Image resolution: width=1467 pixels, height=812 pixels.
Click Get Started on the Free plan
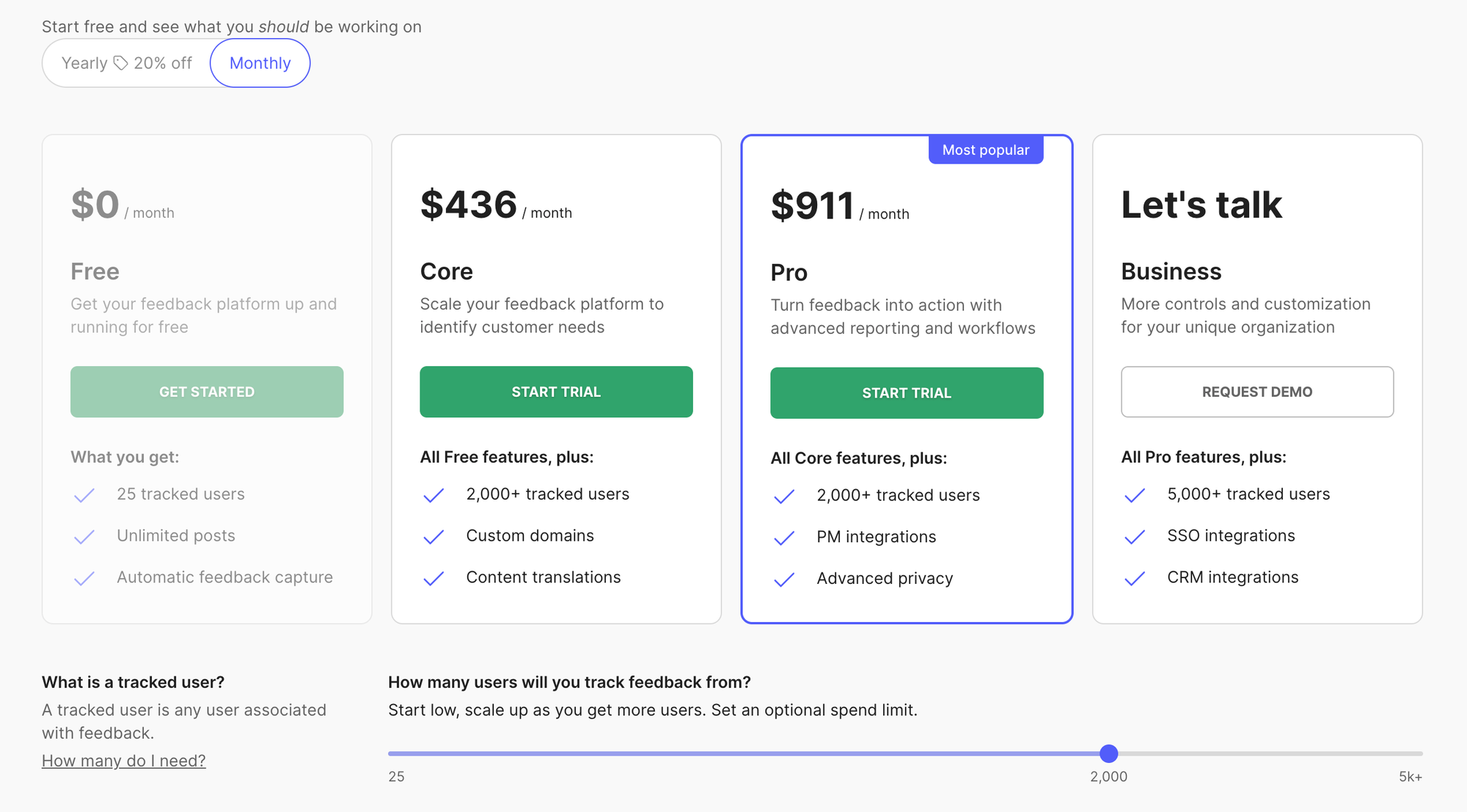pos(207,391)
